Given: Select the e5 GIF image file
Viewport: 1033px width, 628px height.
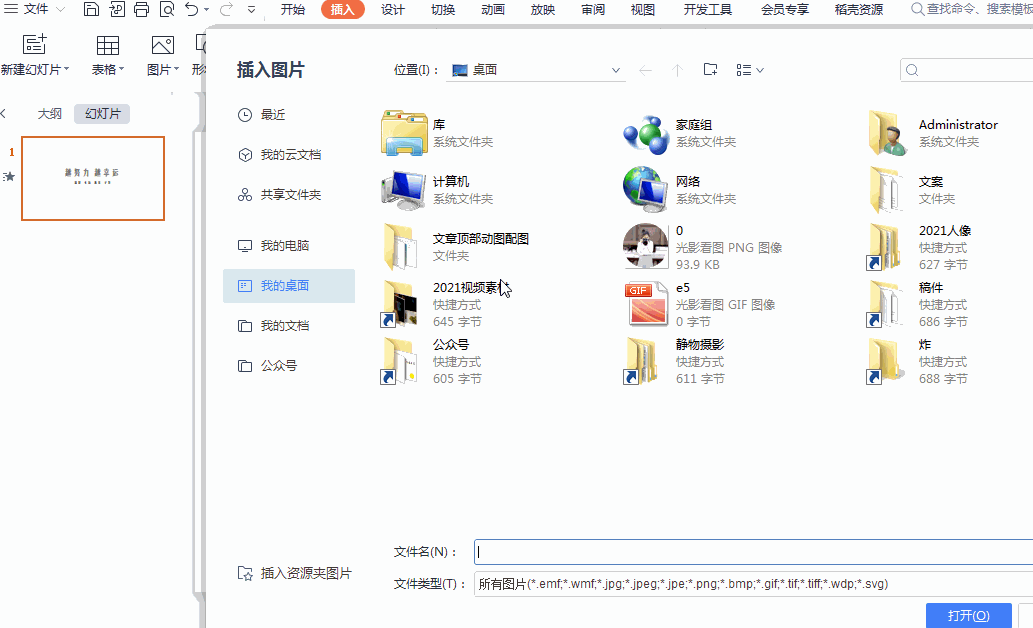Looking at the screenshot, I should 647,304.
